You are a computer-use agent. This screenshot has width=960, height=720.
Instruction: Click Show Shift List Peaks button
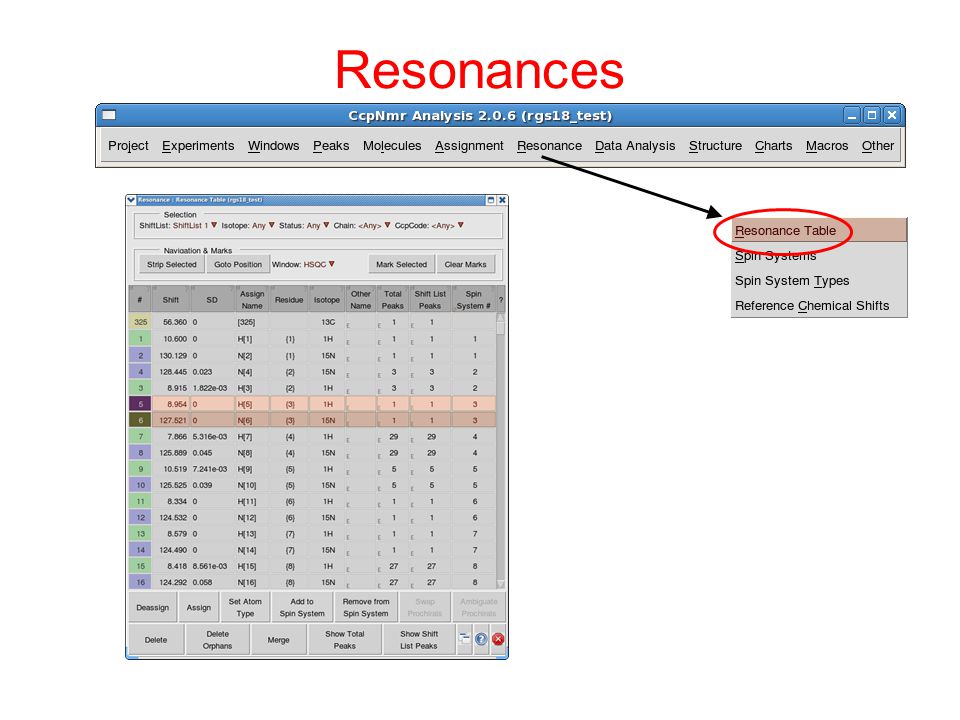tap(419, 640)
